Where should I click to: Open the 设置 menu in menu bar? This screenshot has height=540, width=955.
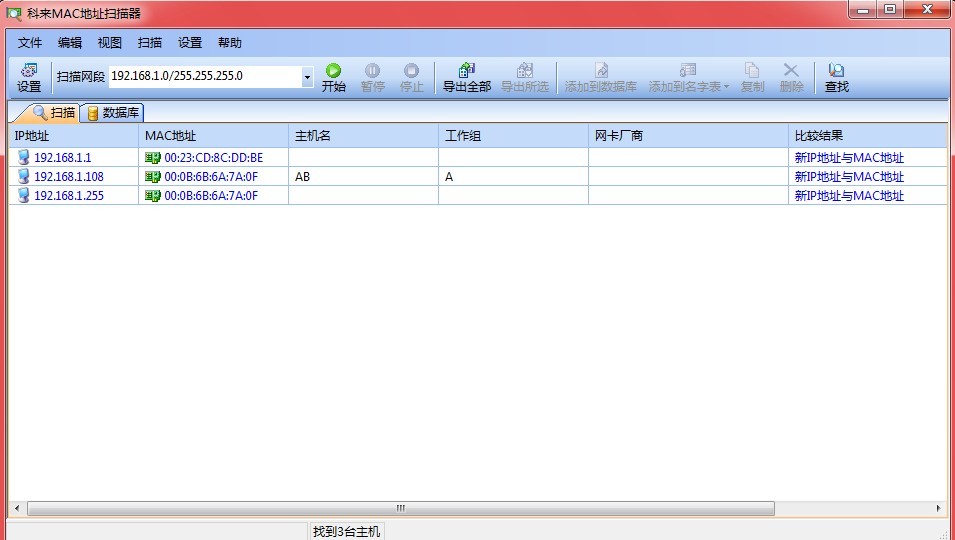[x=189, y=43]
